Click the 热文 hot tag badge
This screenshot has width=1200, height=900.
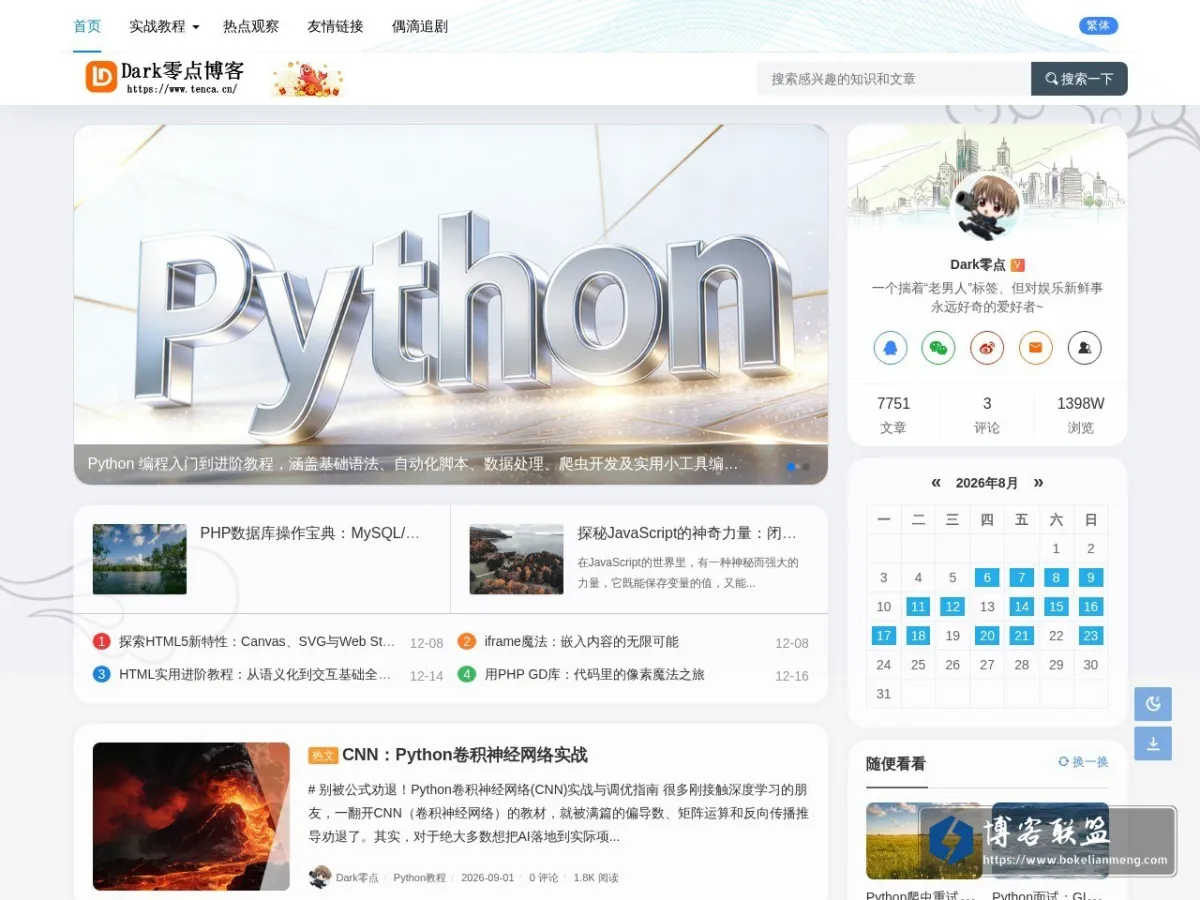point(323,756)
